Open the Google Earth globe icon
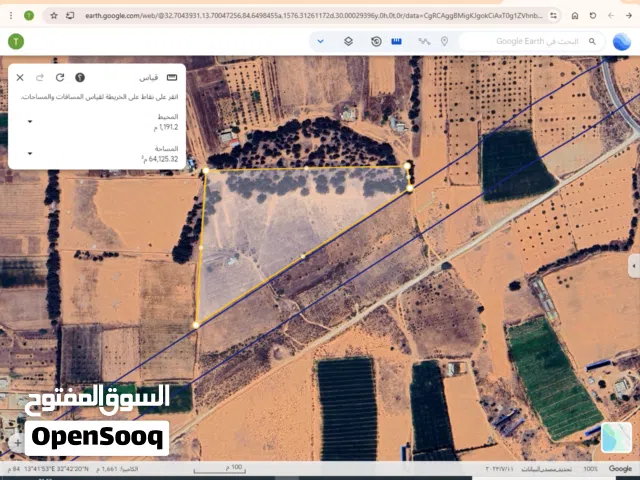This screenshot has height=480, width=640. [622, 41]
